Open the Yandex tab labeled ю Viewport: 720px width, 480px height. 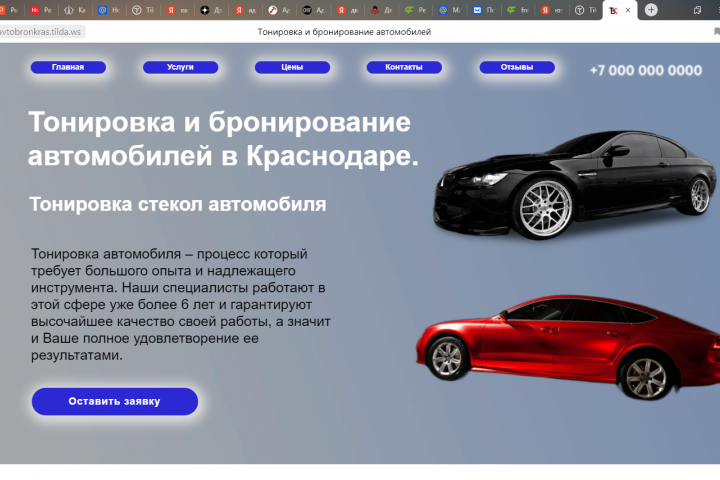pos(551,10)
